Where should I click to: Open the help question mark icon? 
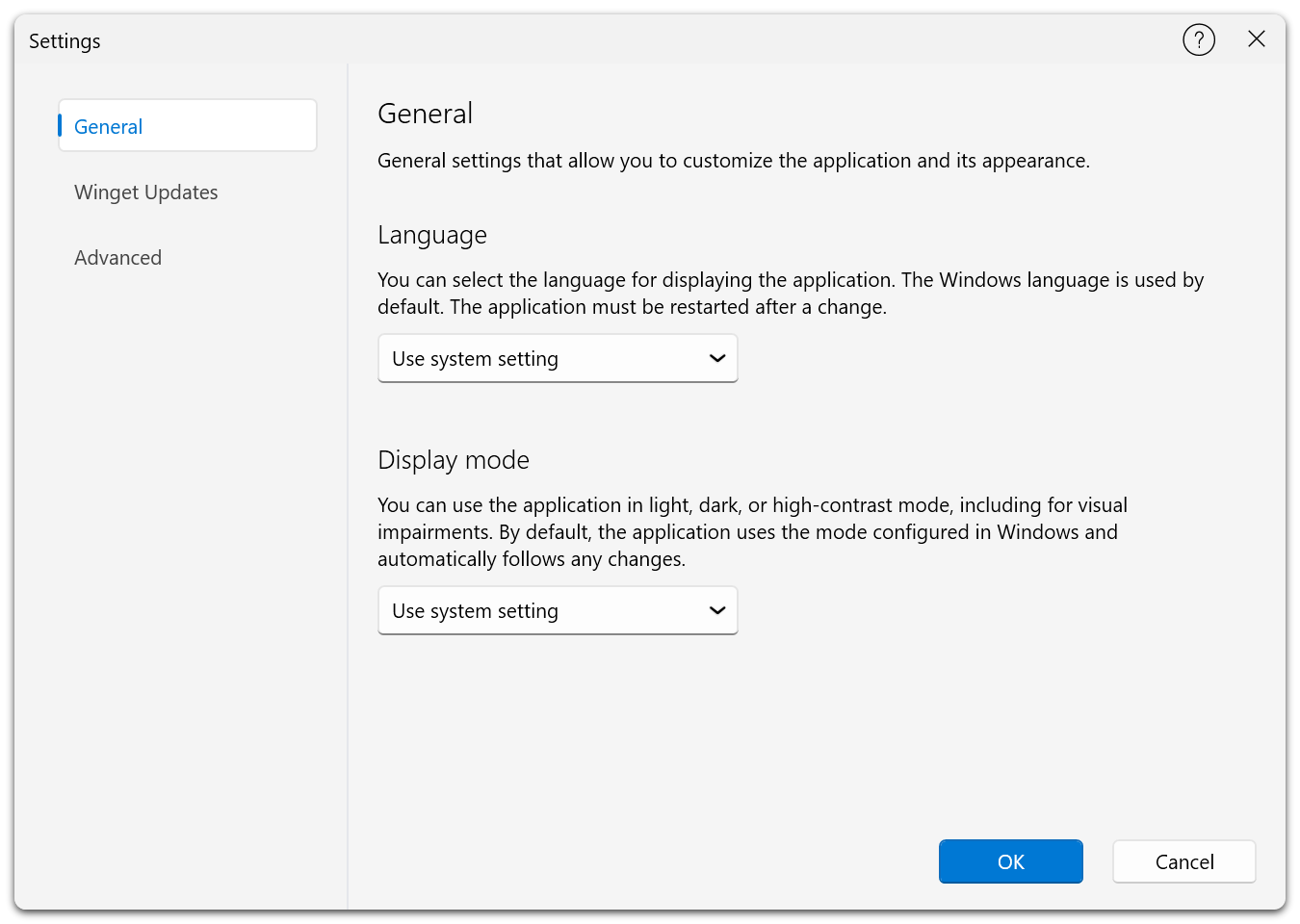[x=1199, y=40]
